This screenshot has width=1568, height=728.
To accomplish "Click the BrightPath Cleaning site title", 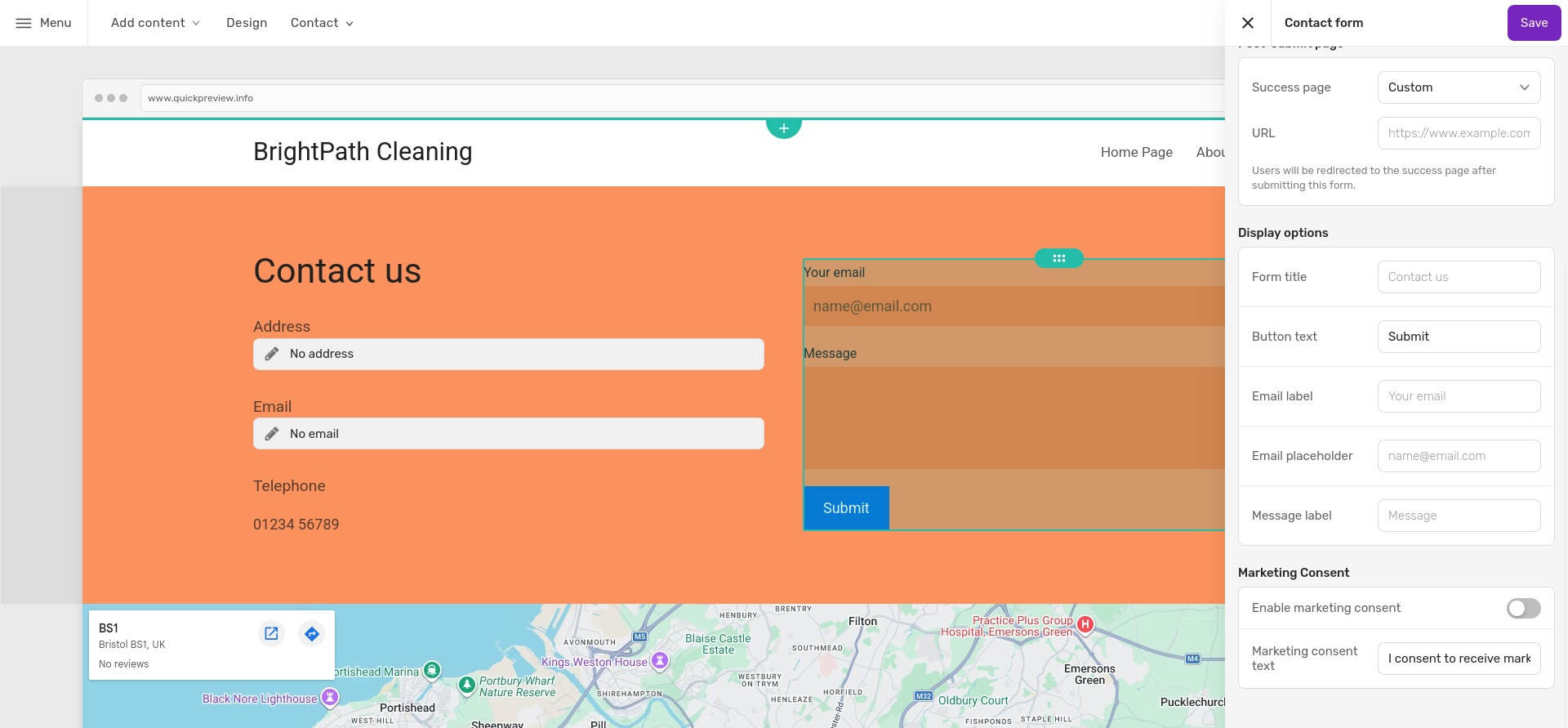I will tap(363, 152).
